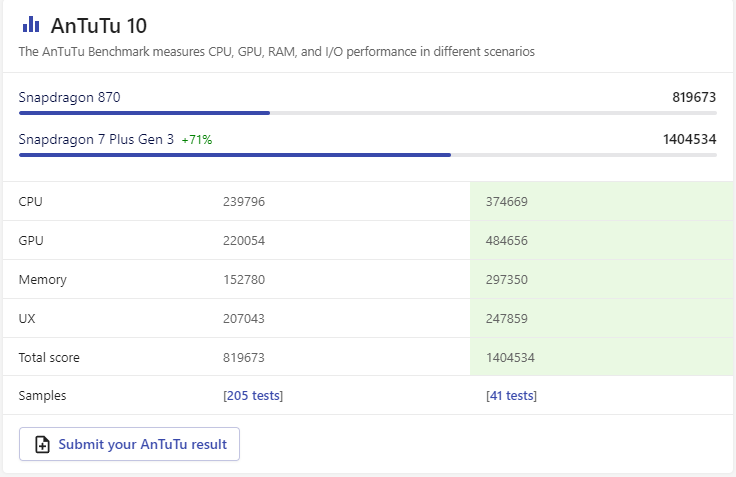The height and width of the screenshot is (477, 736).
Task: Click the UX value 207043
Action: coord(244,319)
